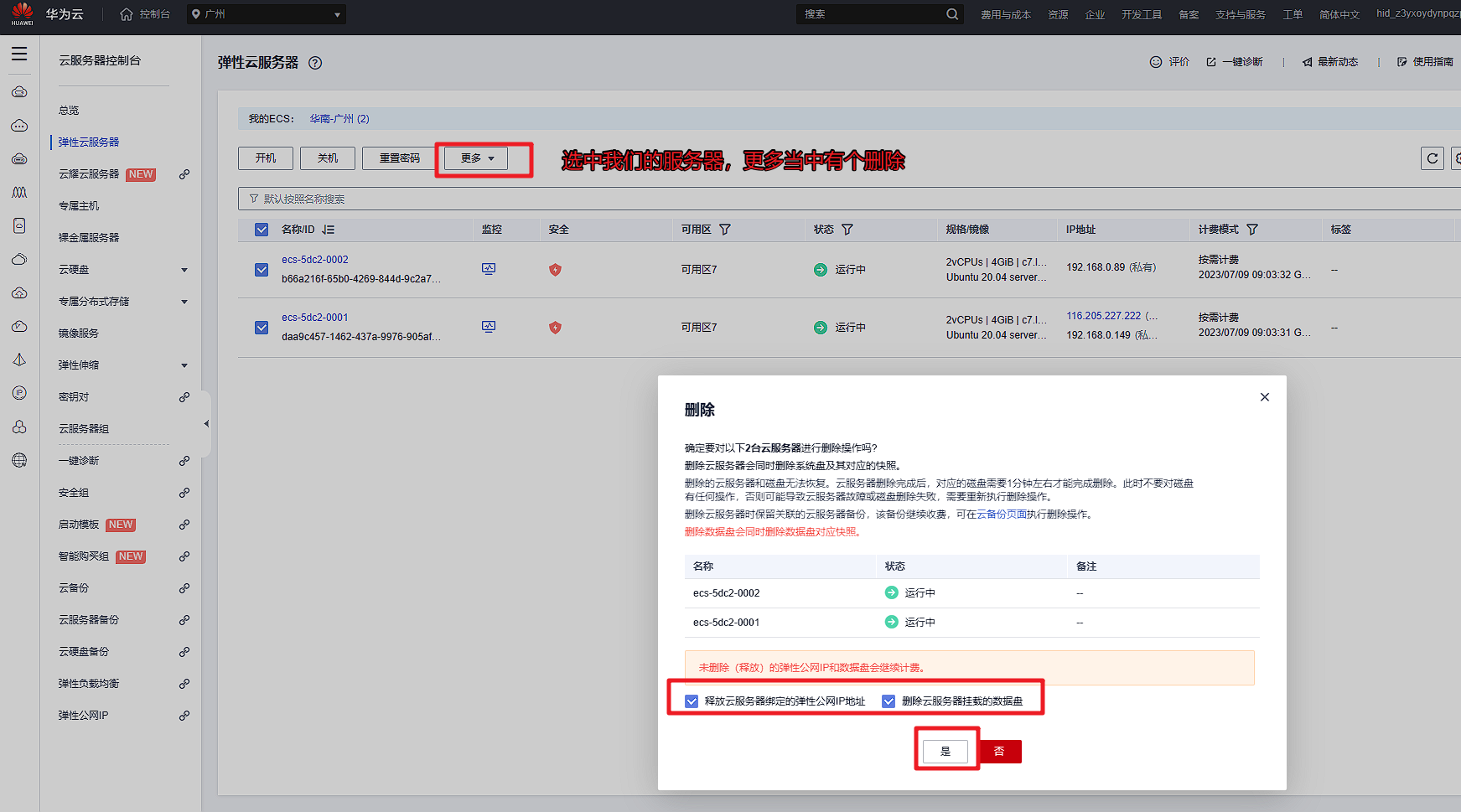The height and width of the screenshot is (812, 1461).
Task: Click the collapse sidebar arrow handle
Action: [206, 424]
